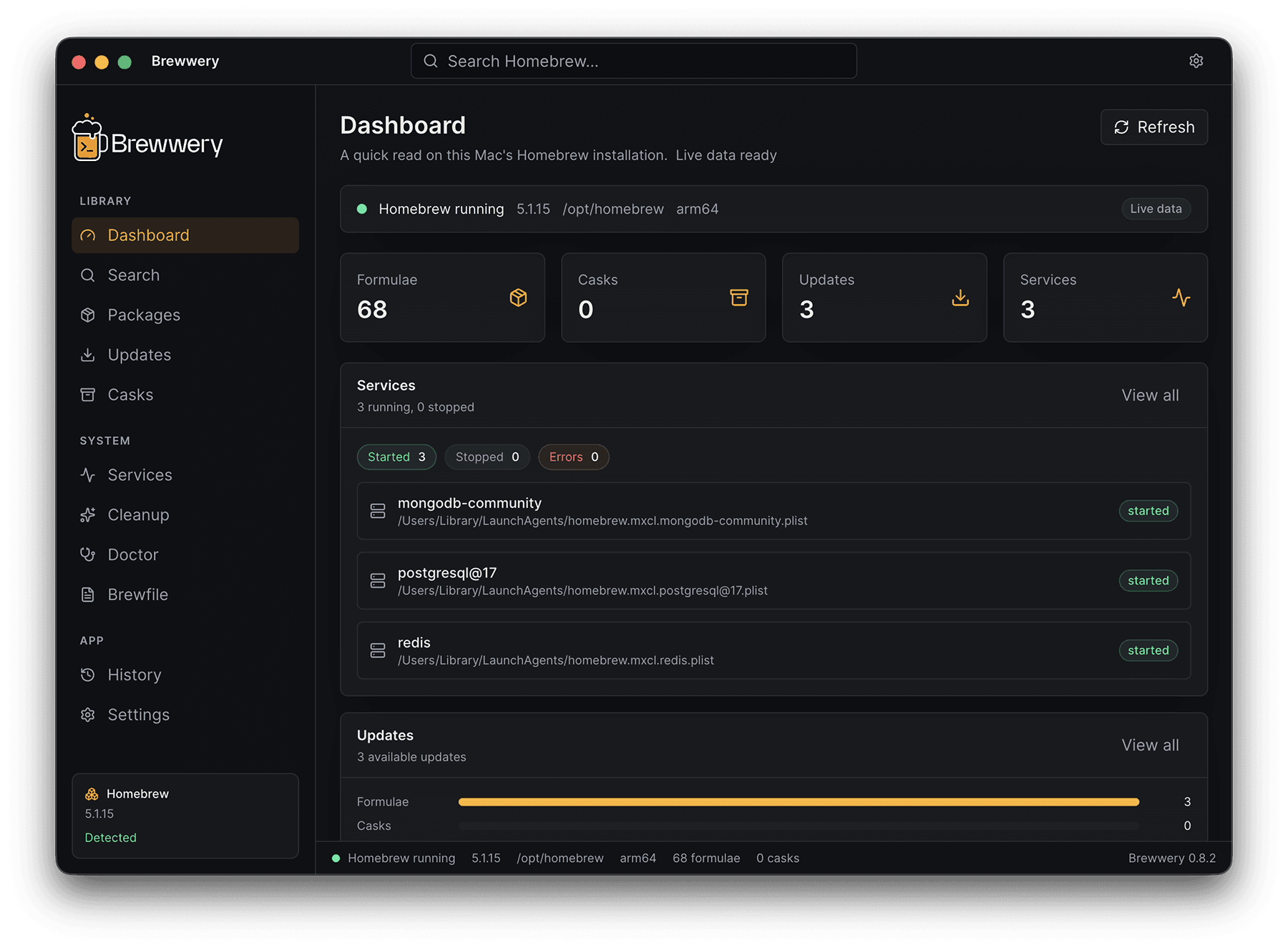Click the green status dot in Homebrew running banner
The image size is (1288, 948).
point(362,209)
